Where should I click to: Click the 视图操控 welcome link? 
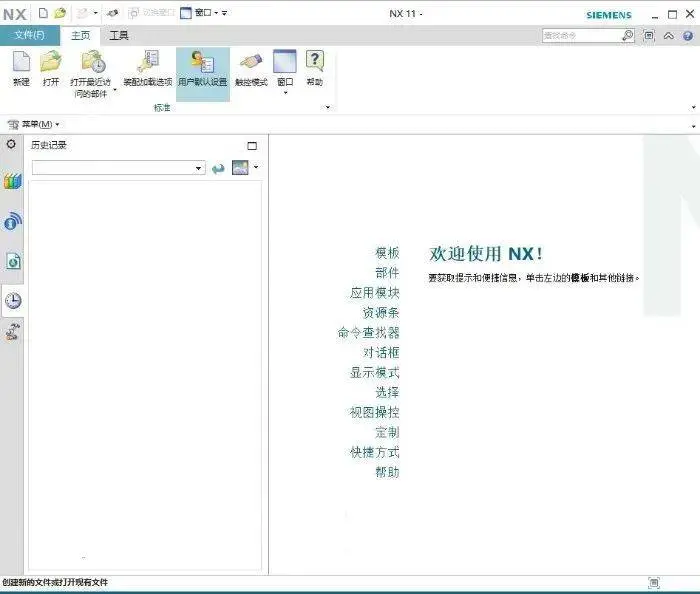[x=375, y=412]
